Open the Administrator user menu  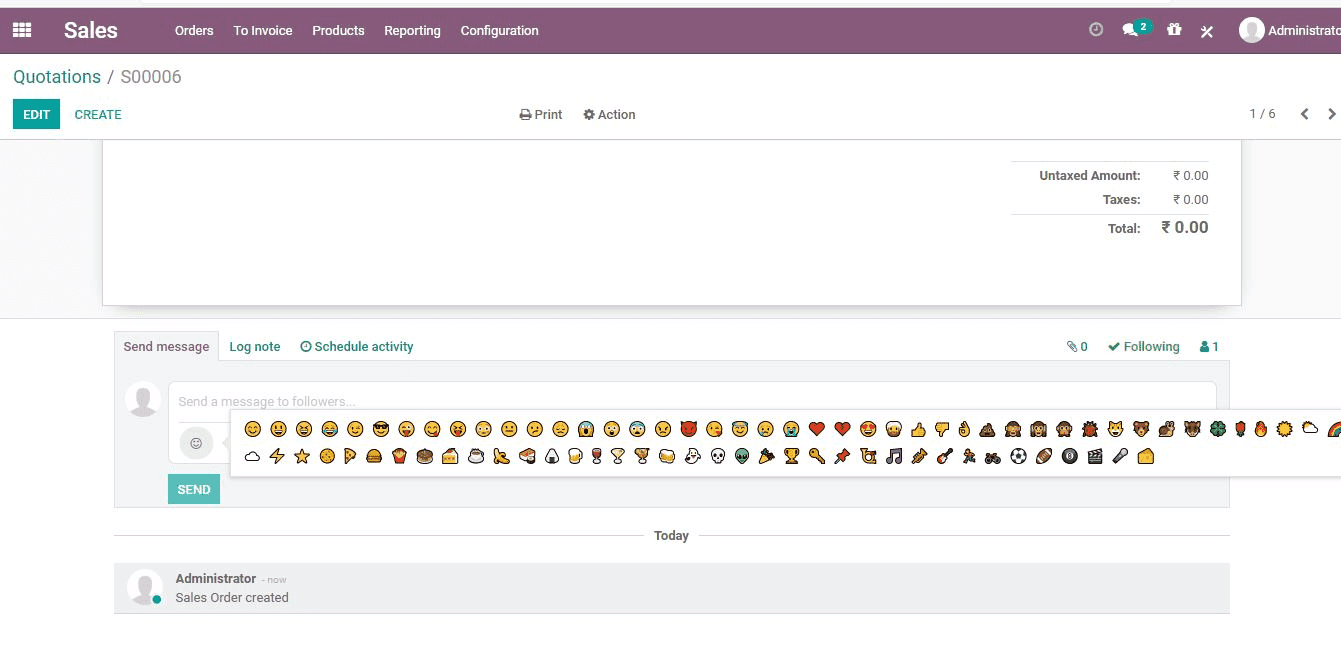[1290, 30]
